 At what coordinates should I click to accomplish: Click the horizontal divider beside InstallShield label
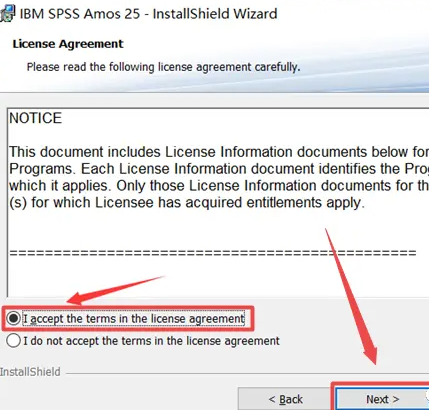click(247, 373)
